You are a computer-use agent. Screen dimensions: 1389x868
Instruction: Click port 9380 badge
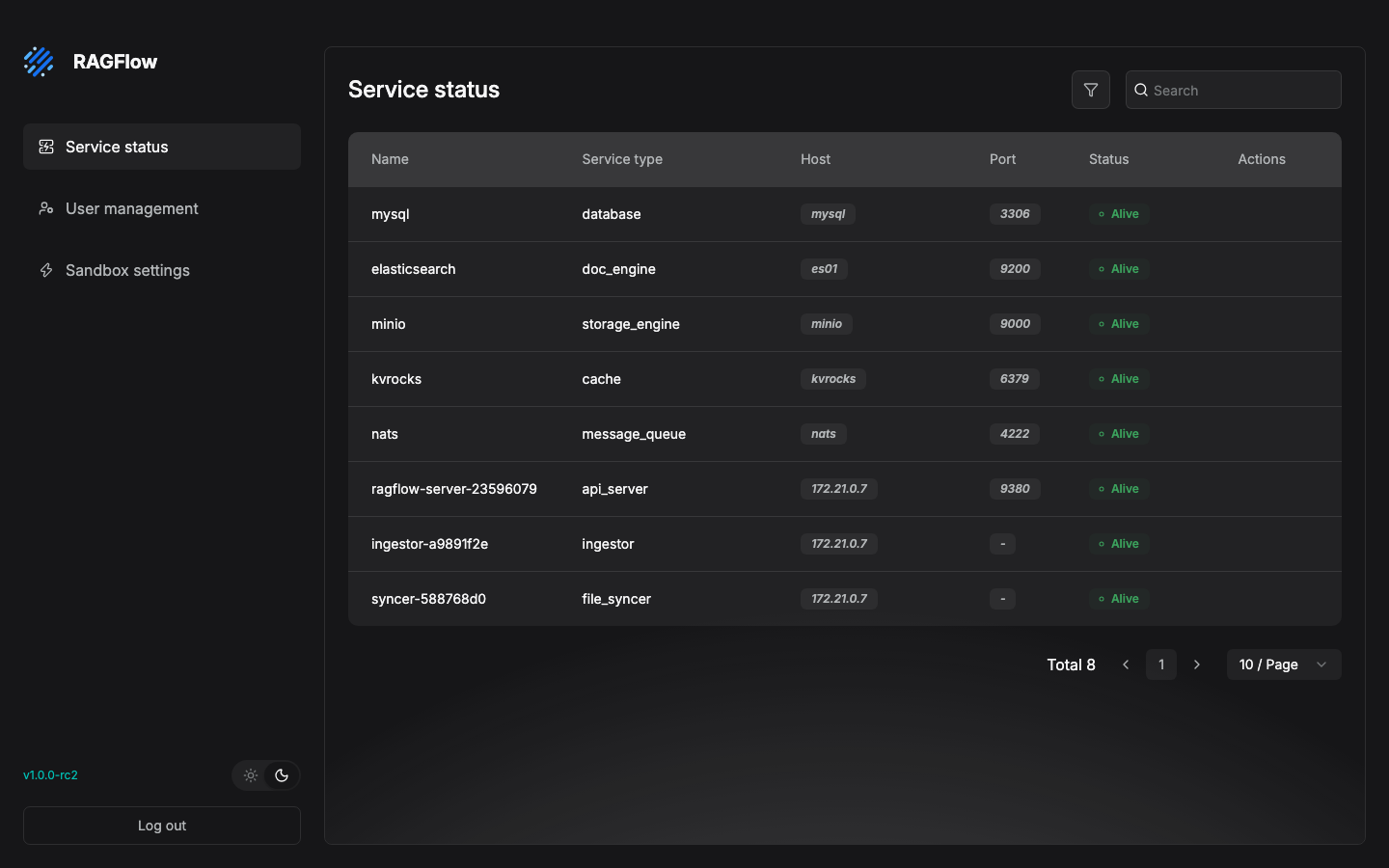pos(1015,489)
